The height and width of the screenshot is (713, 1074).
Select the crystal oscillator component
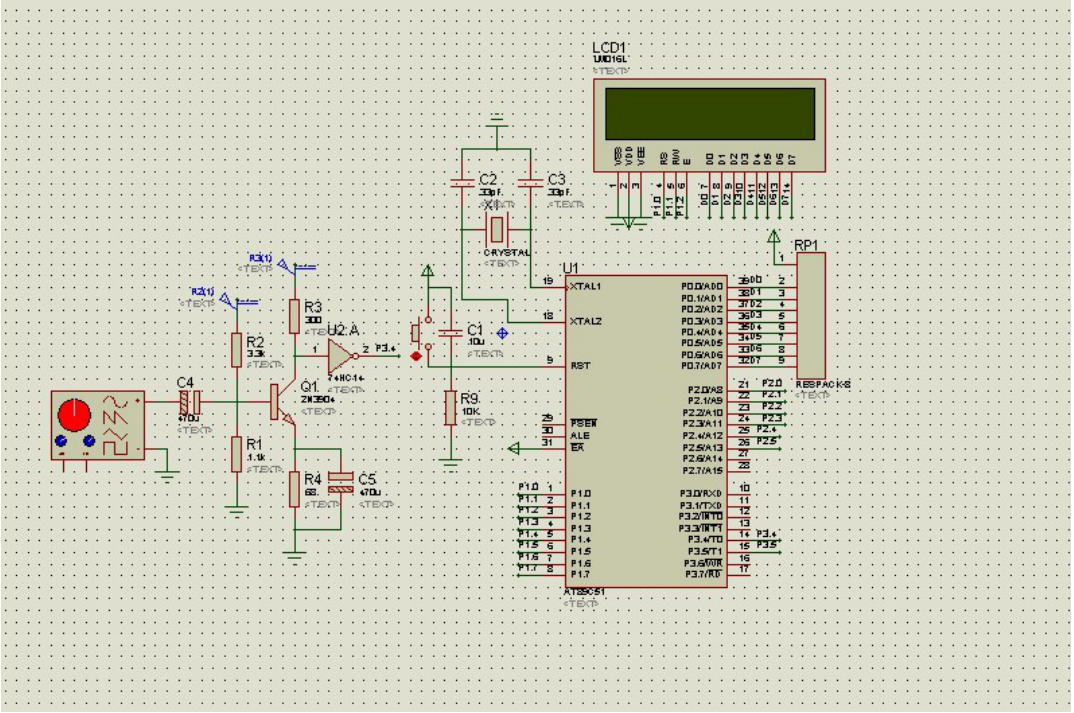[x=497, y=229]
